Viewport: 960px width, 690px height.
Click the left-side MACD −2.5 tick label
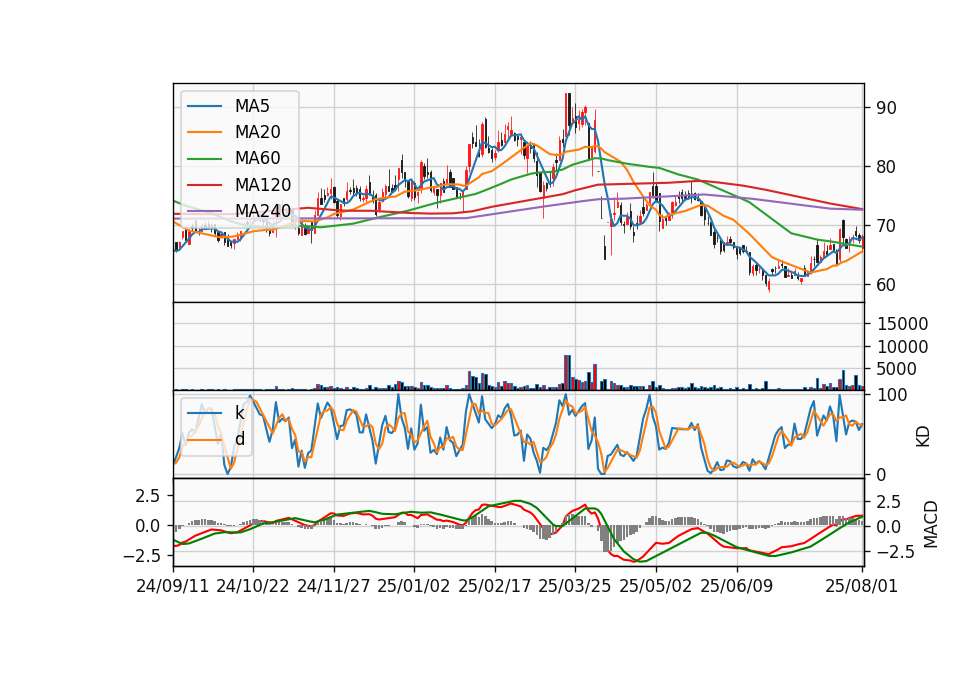142,556
